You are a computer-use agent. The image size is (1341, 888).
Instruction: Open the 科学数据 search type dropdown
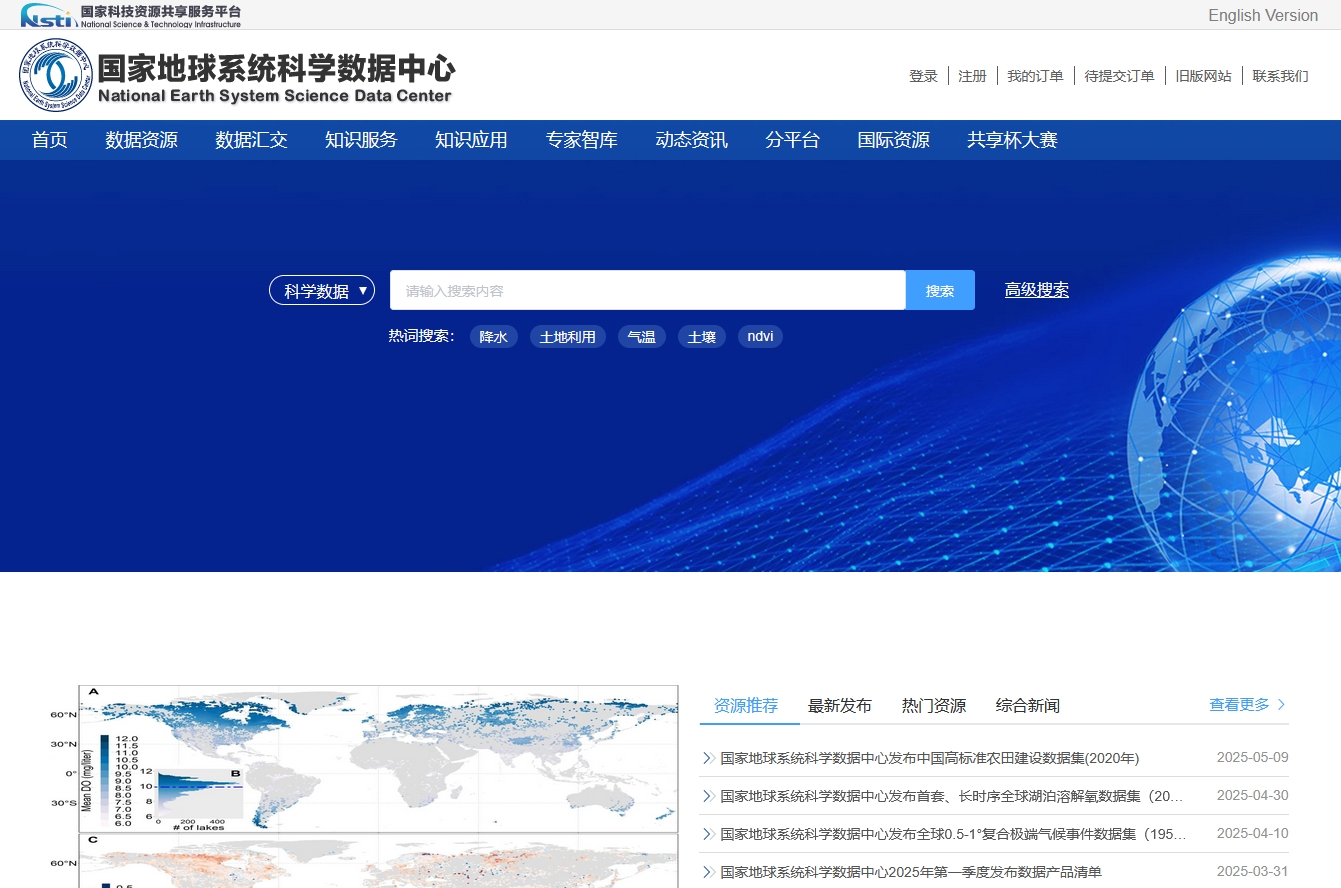pyautogui.click(x=322, y=291)
